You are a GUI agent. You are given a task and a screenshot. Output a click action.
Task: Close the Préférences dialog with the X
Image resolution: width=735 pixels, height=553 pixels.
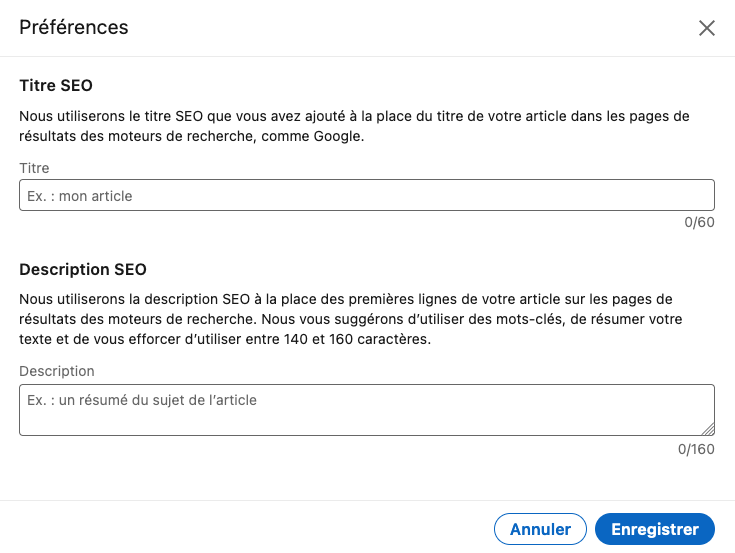click(707, 28)
